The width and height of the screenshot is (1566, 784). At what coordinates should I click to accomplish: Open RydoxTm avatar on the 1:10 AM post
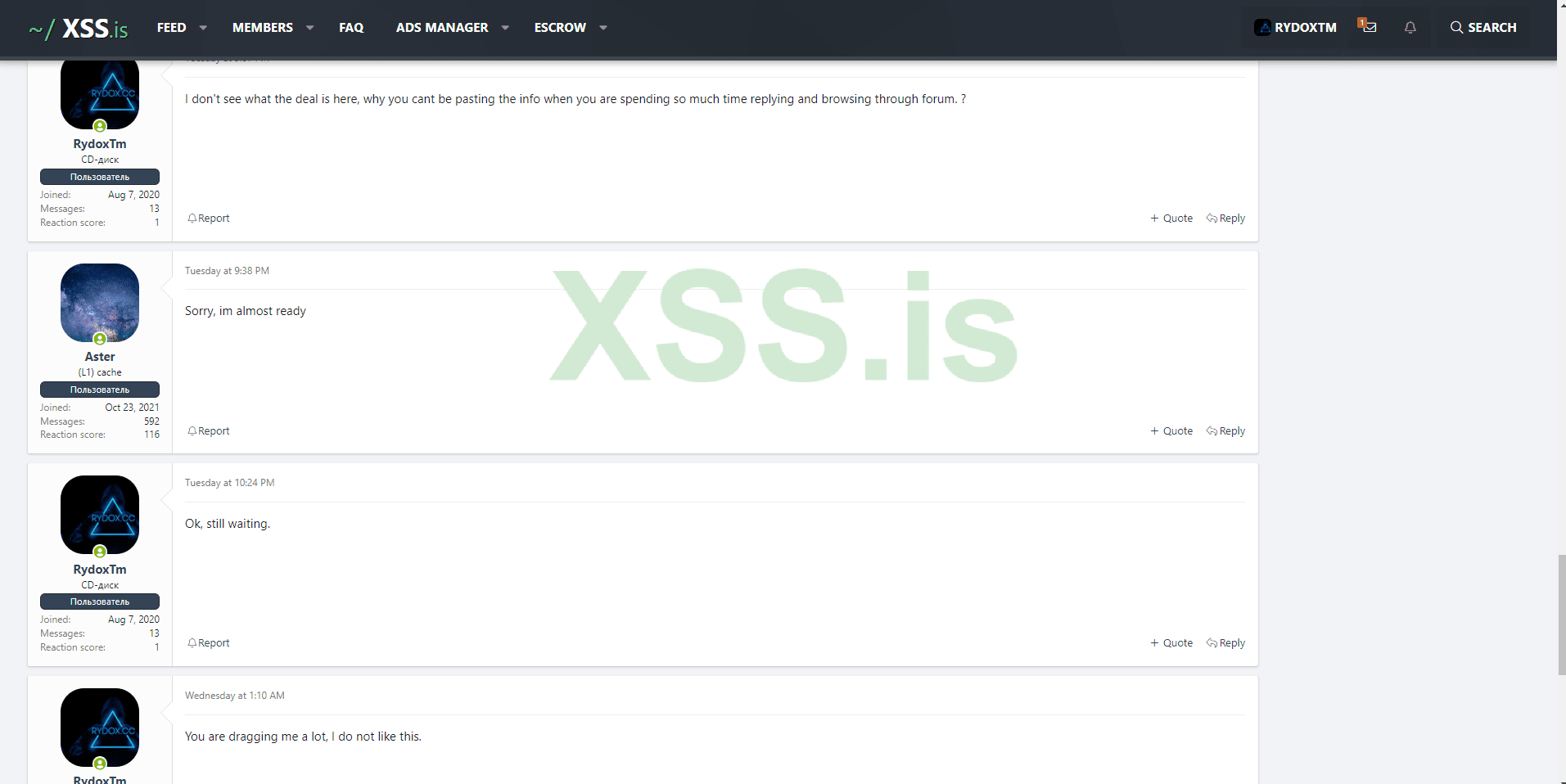tap(100, 728)
